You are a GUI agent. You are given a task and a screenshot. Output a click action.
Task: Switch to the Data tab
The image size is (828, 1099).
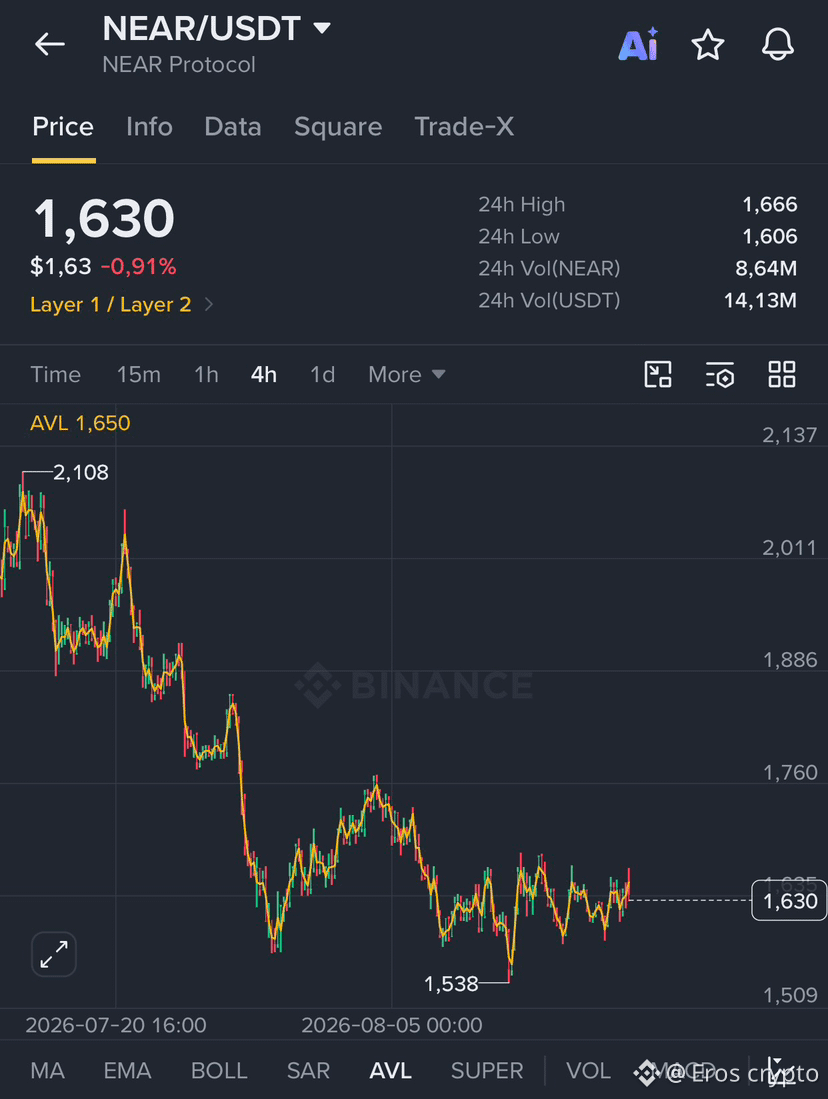coord(233,127)
